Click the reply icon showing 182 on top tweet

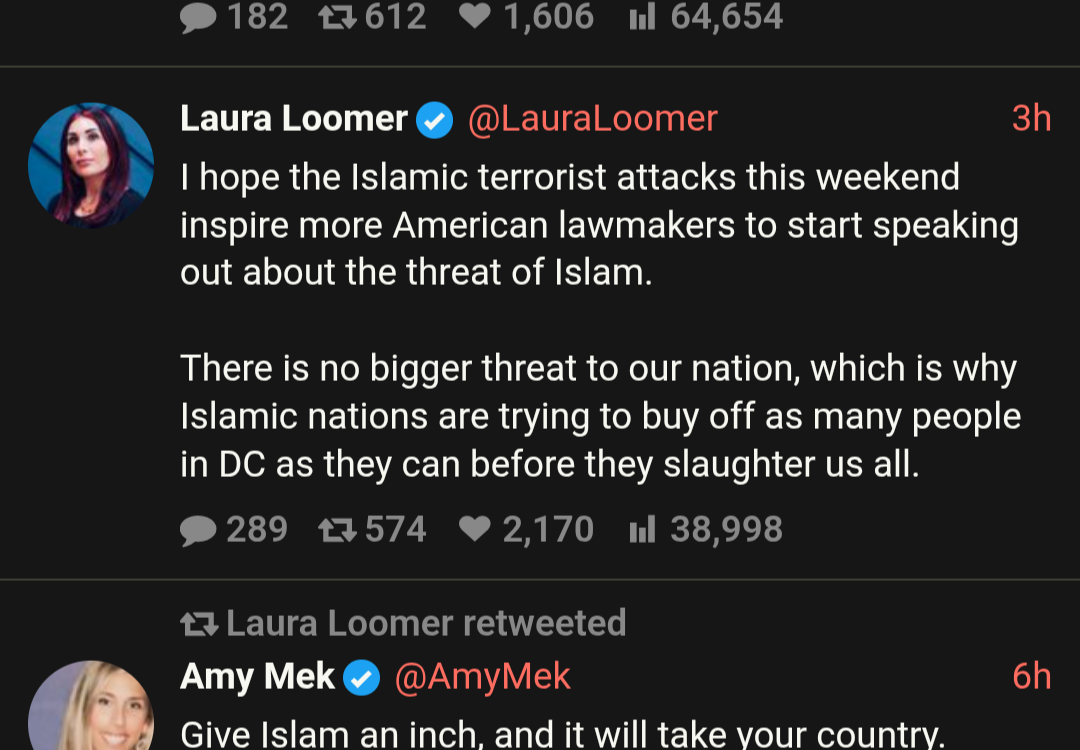[199, 18]
